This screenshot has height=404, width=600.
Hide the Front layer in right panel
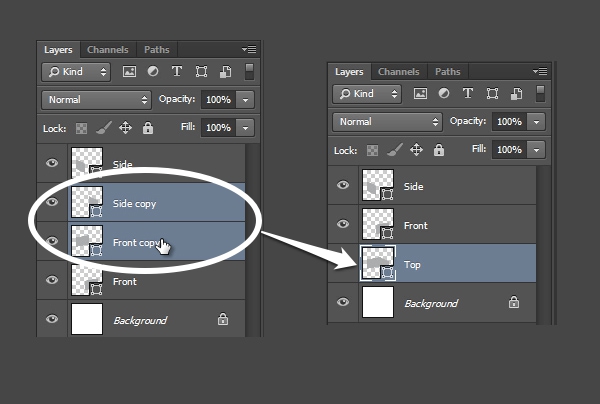coord(343,224)
